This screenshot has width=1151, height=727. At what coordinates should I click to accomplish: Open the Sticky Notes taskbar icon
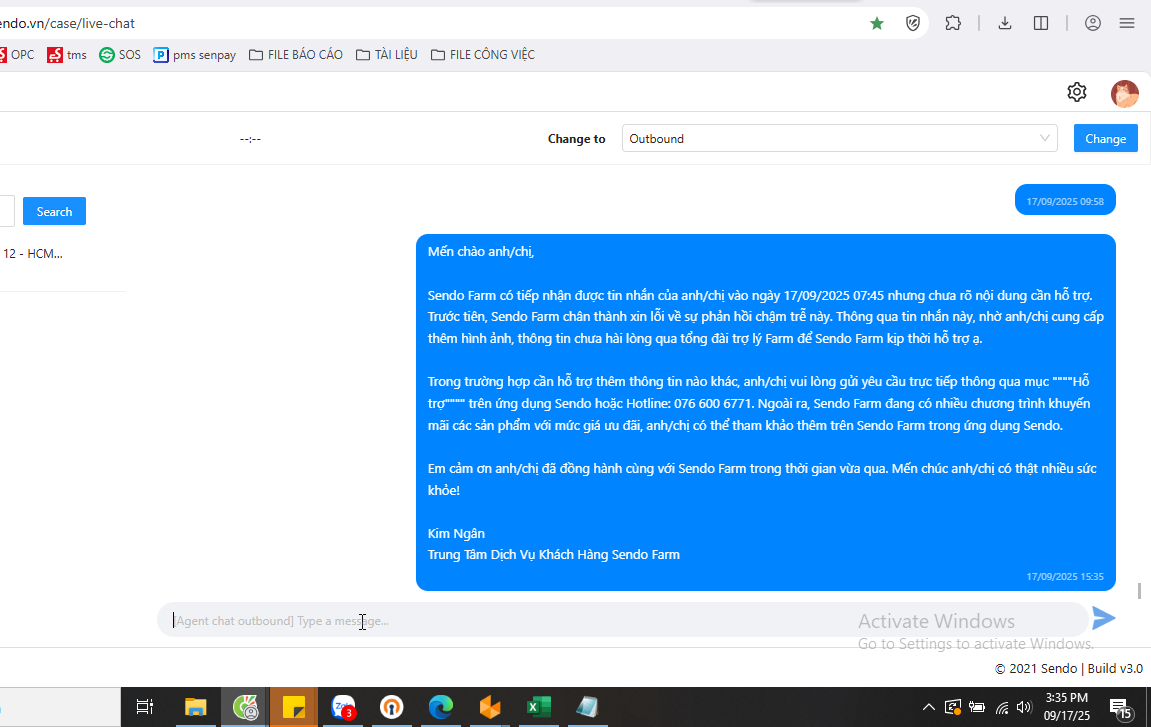coord(294,707)
